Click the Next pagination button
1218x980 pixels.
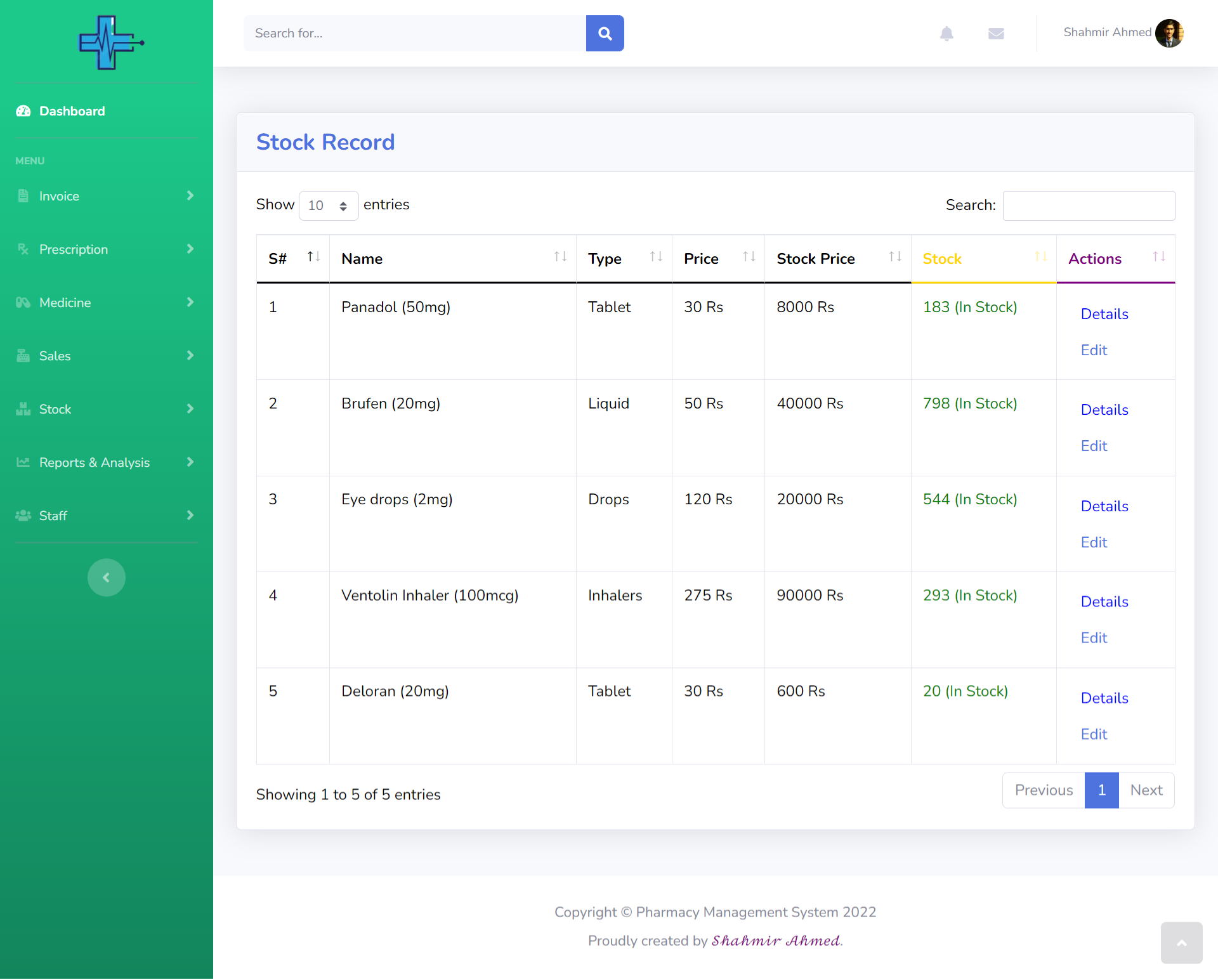pyautogui.click(x=1146, y=790)
